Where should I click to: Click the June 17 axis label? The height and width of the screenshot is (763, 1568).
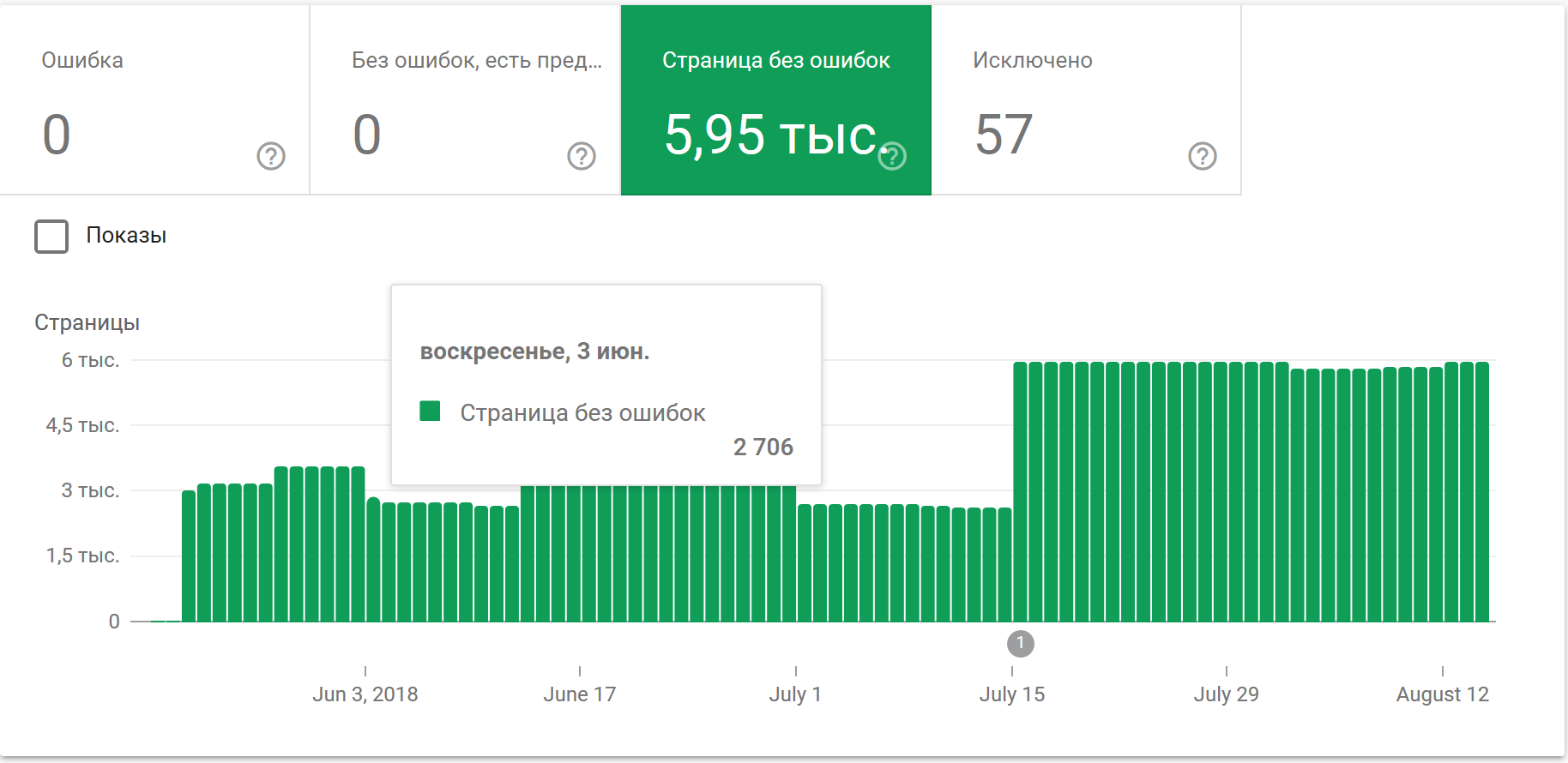[x=580, y=694]
